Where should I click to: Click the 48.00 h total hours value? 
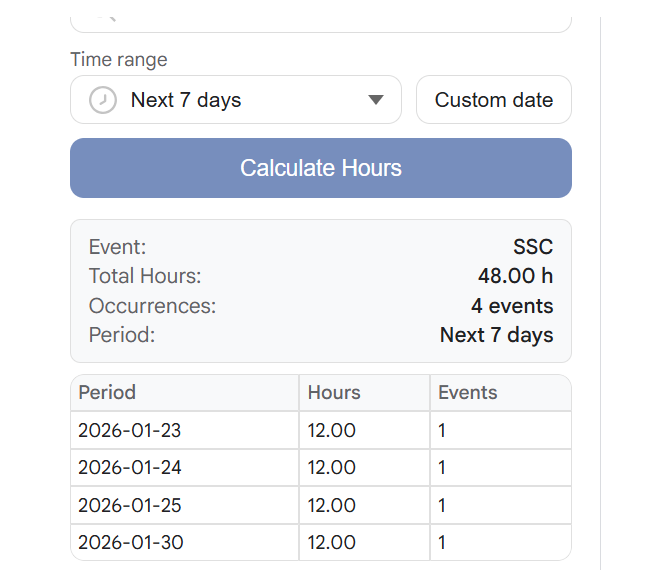(x=515, y=276)
